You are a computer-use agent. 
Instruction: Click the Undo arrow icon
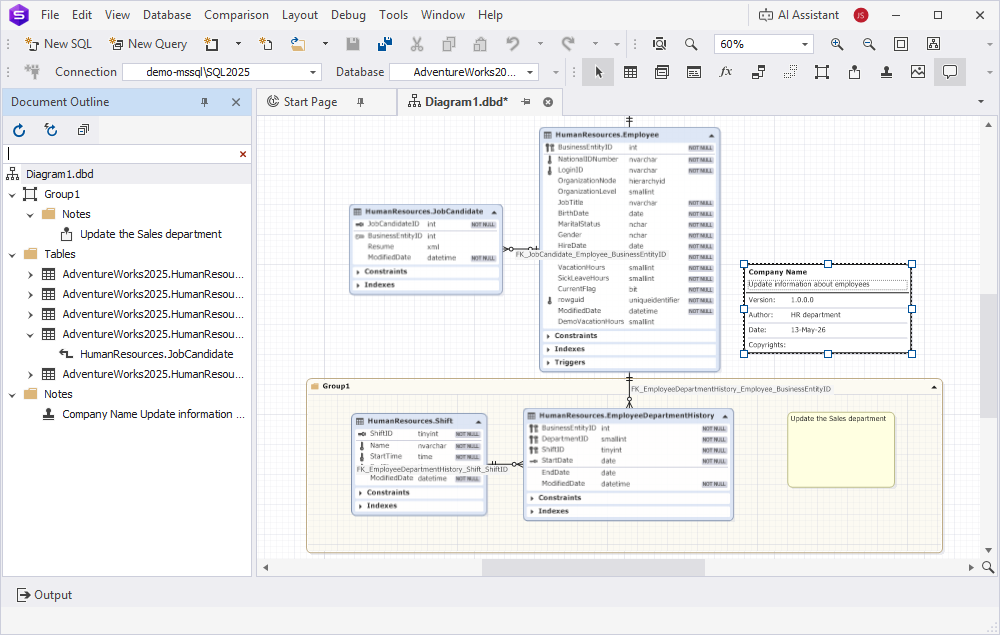point(513,44)
